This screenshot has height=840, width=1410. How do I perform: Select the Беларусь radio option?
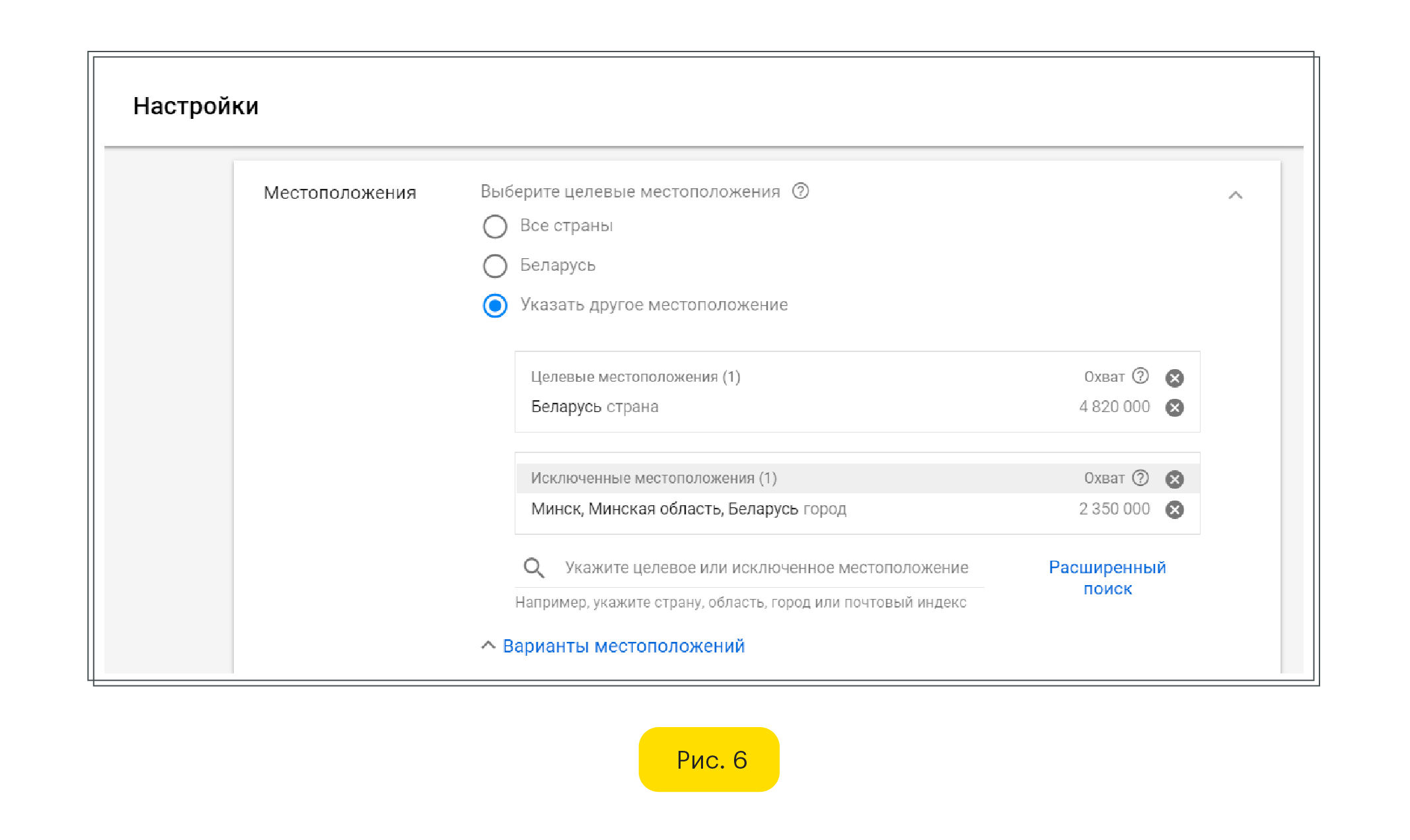tap(495, 266)
